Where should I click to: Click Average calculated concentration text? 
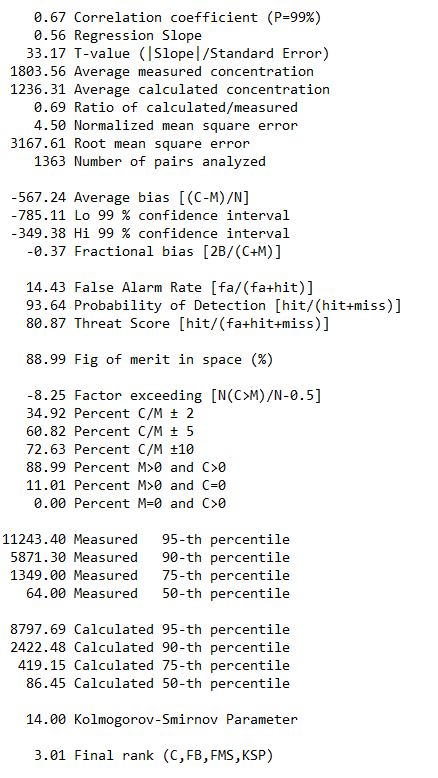(202, 89)
